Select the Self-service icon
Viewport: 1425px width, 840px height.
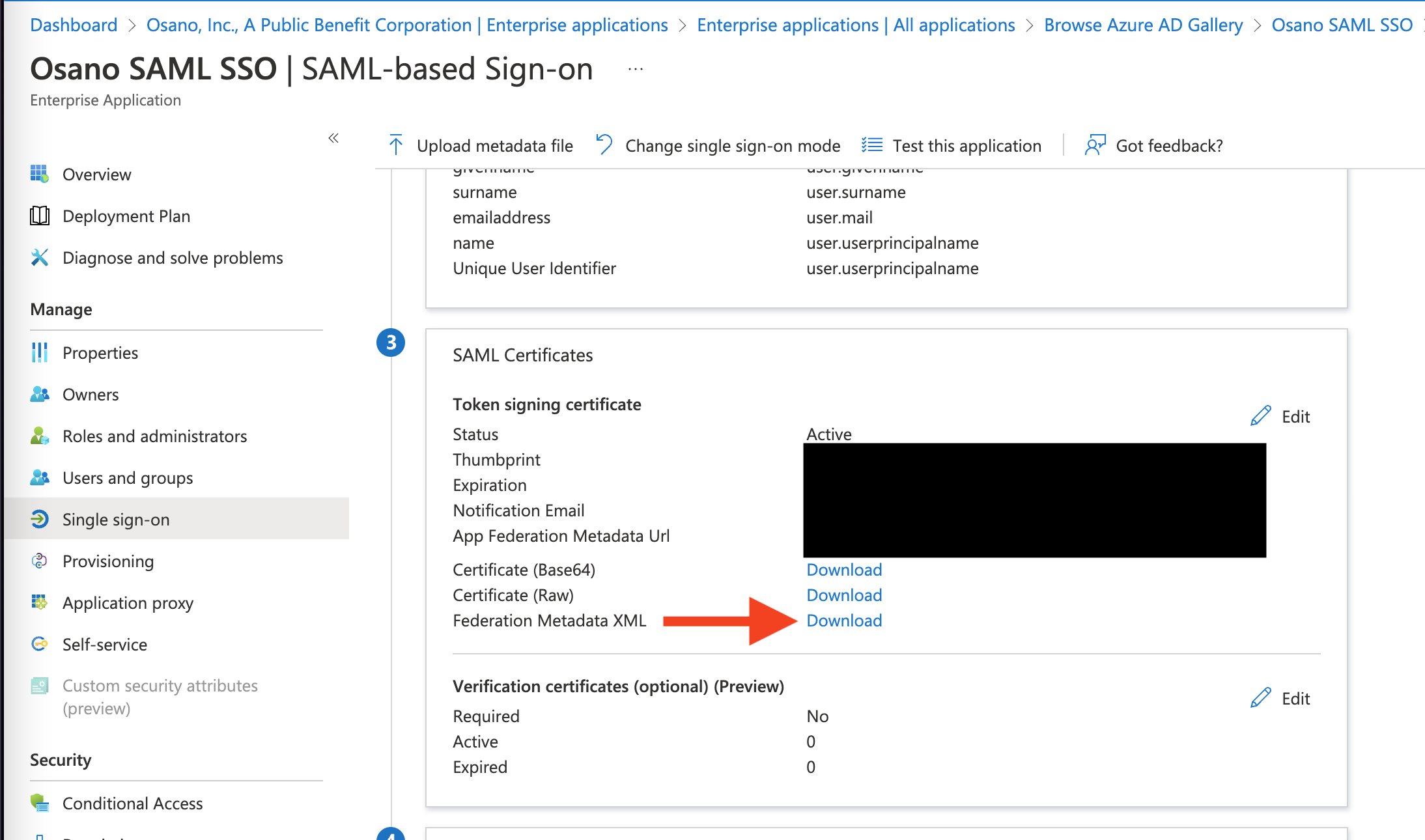point(39,644)
